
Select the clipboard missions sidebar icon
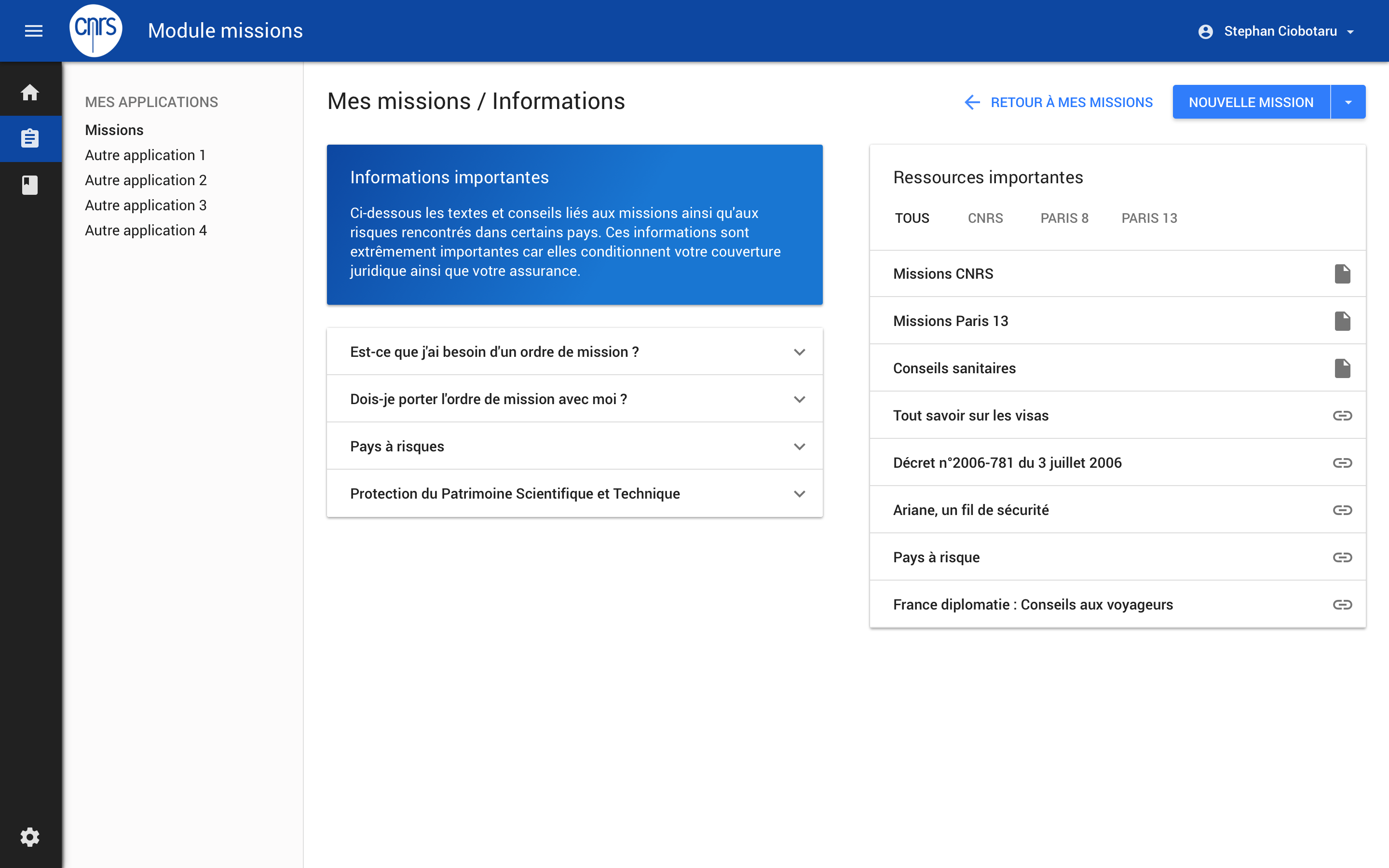click(30, 138)
